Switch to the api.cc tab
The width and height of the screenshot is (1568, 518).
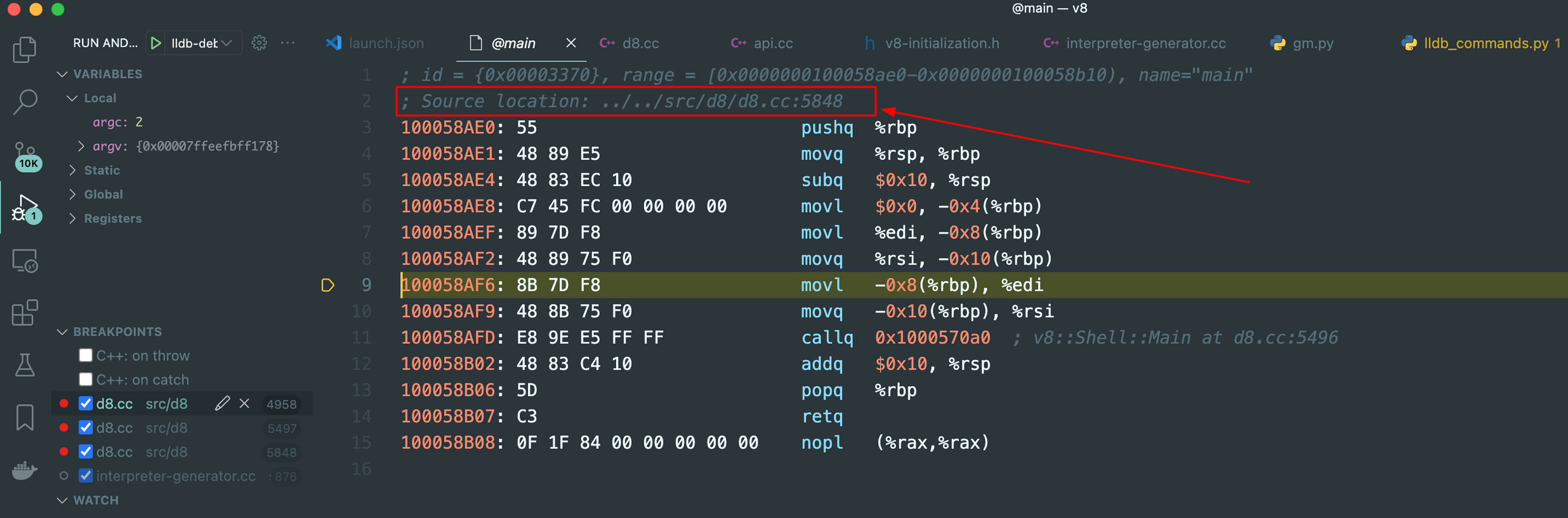762,43
